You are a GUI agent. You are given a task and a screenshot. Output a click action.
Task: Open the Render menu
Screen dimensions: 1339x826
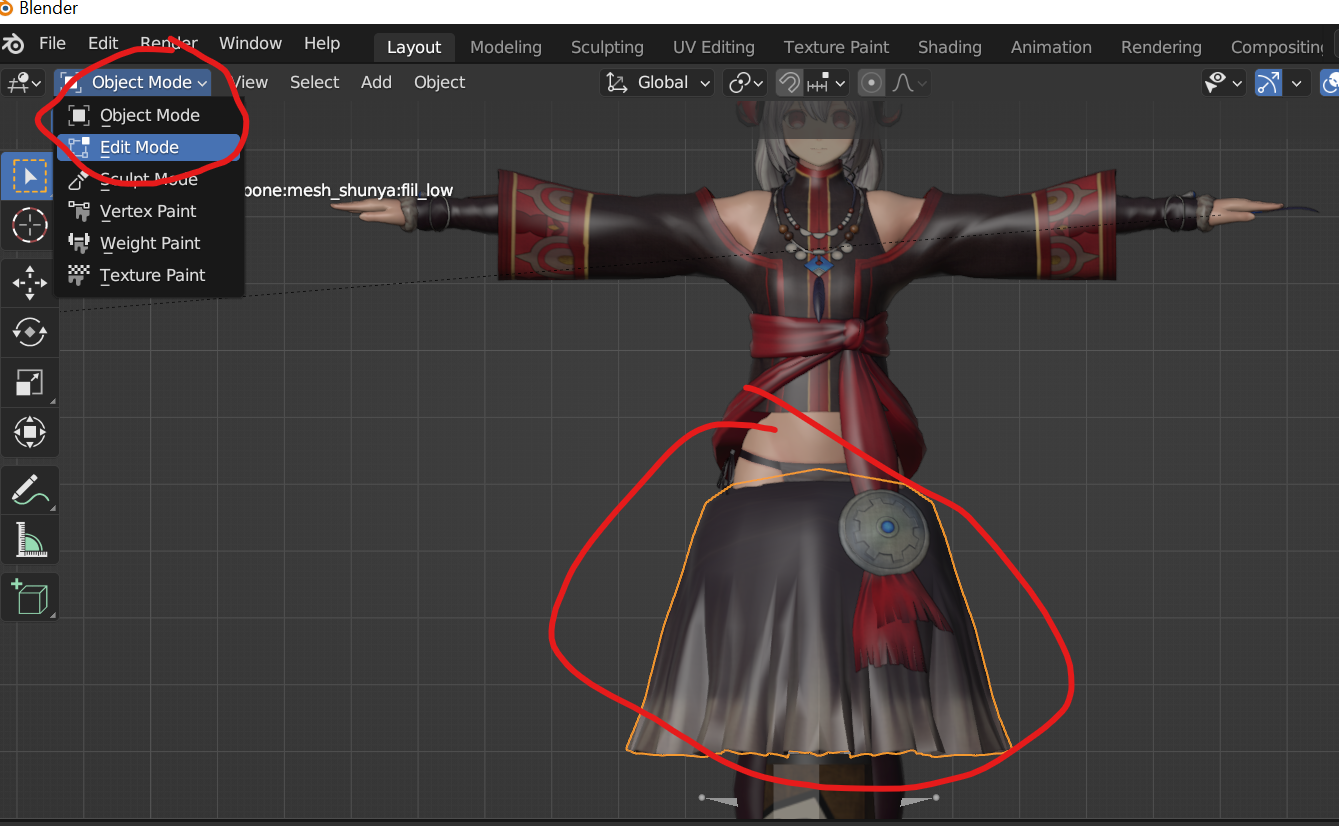point(169,44)
